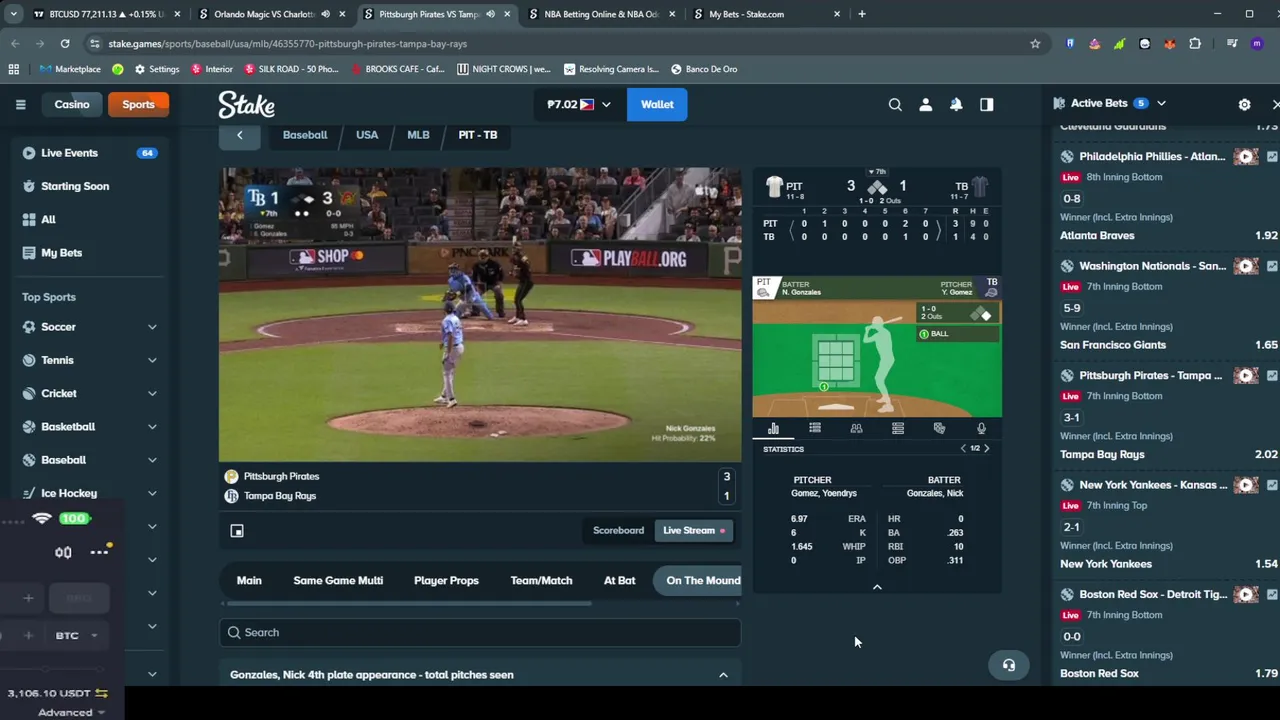This screenshot has width=1280, height=720.
Task: Bookmark this page with the star
Action: (x=1035, y=44)
